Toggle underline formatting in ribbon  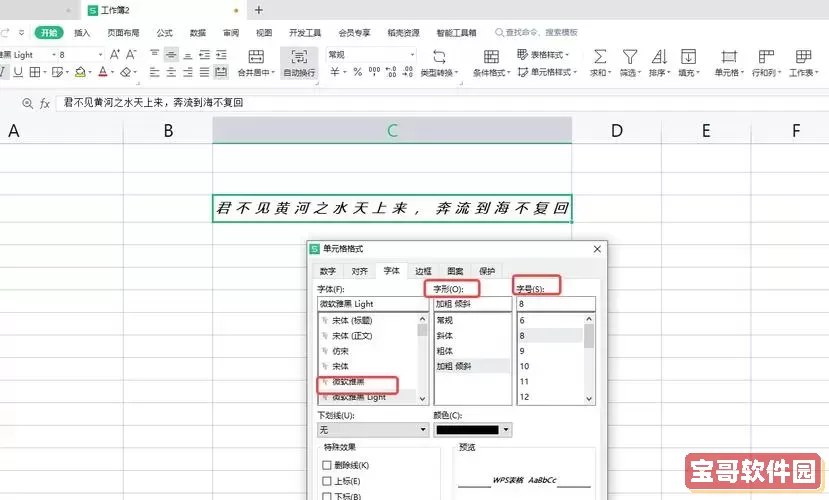pos(18,72)
